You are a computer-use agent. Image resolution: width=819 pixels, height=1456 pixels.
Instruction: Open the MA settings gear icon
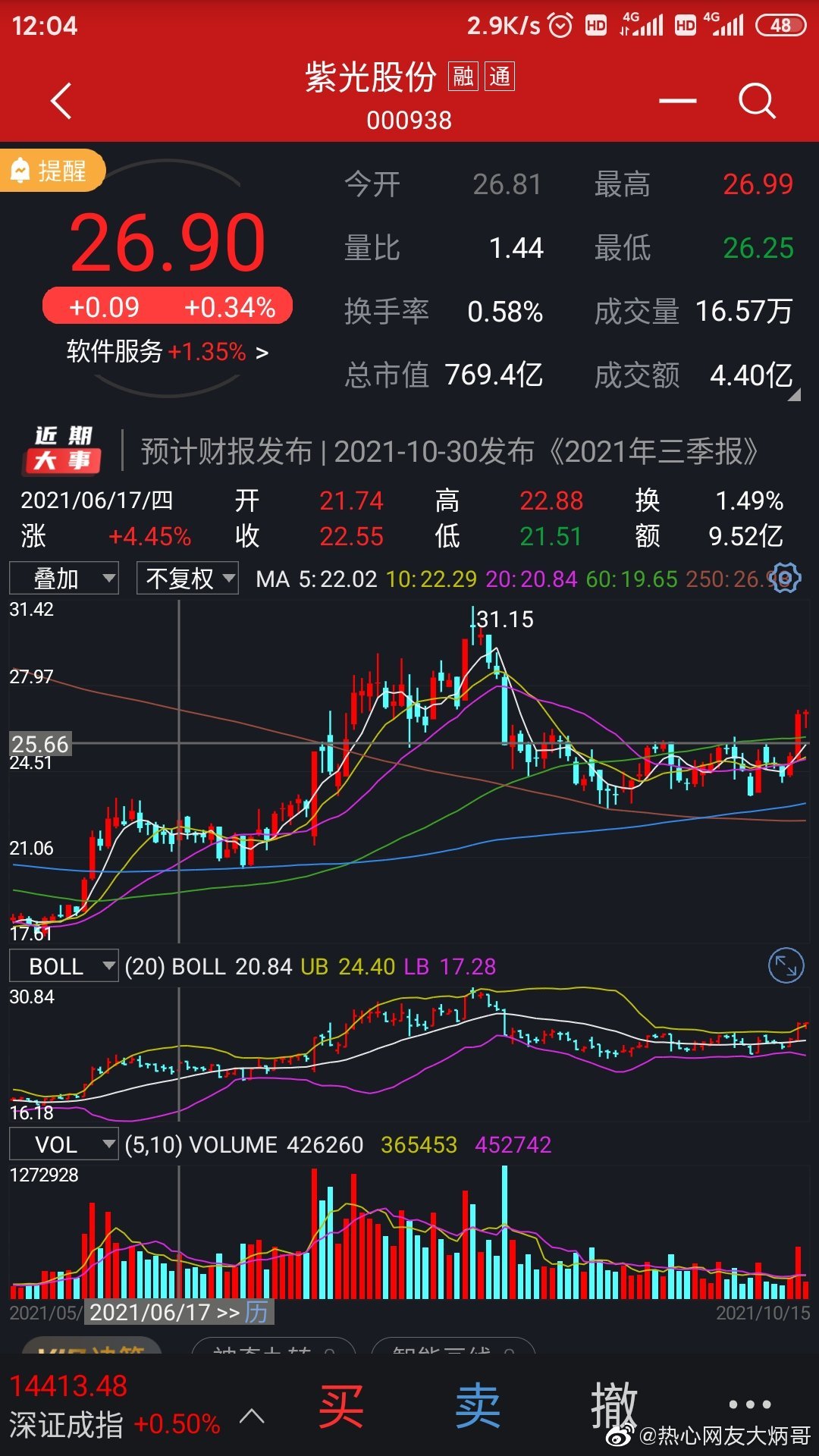(786, 579)
